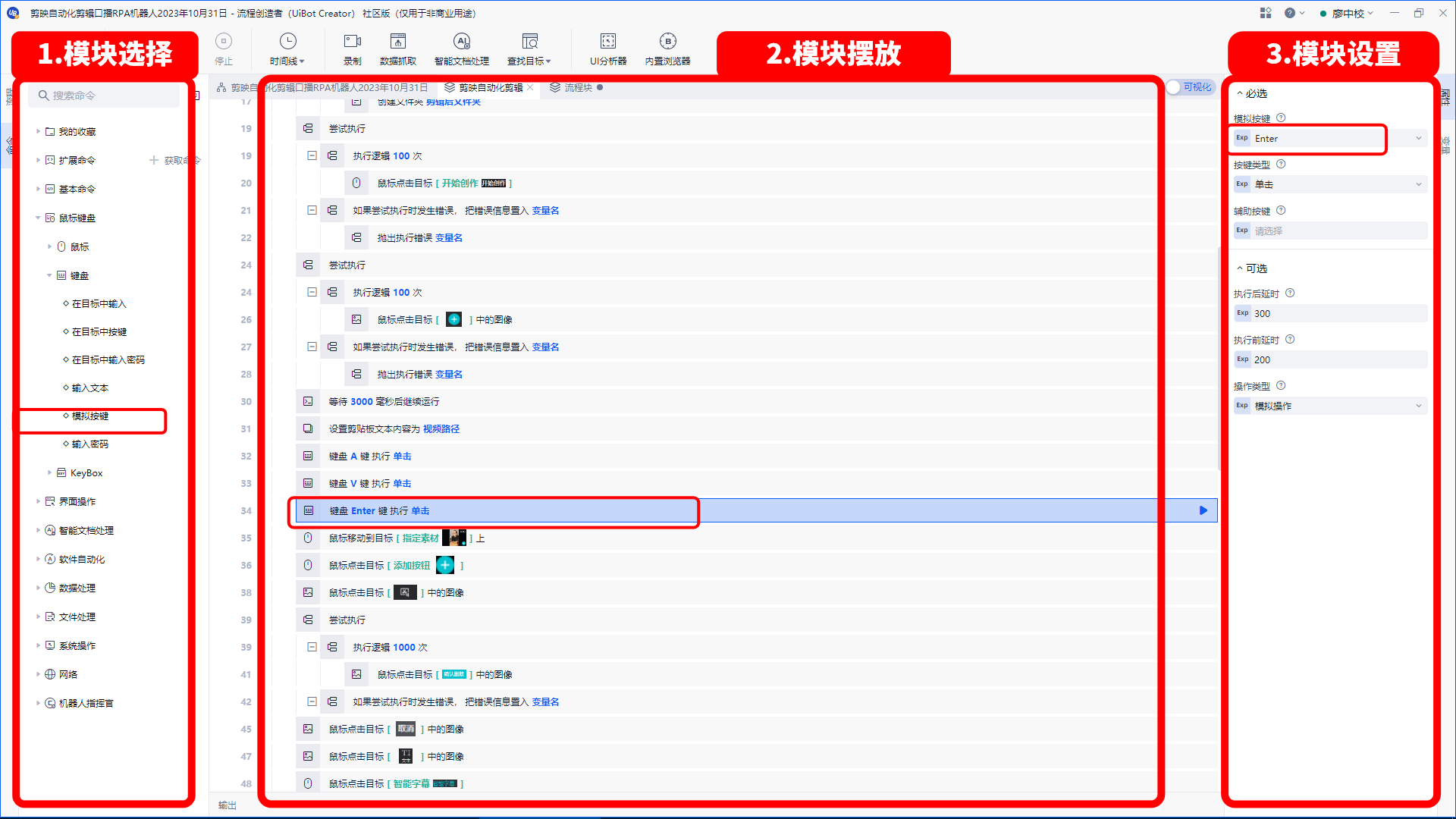1456x819 pixels.
Task: Click help icon next to 模拟按键 label
Action: pyautogui.click(x=1281, y=118)
